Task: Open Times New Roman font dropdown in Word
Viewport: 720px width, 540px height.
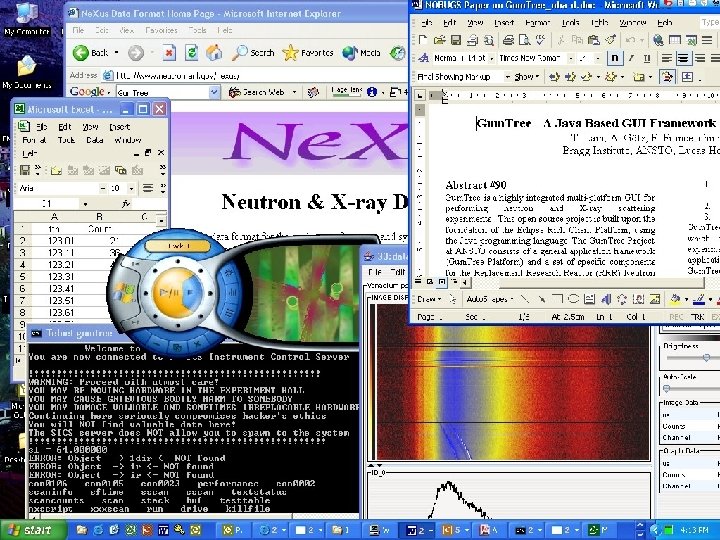Action: [571, 58]
